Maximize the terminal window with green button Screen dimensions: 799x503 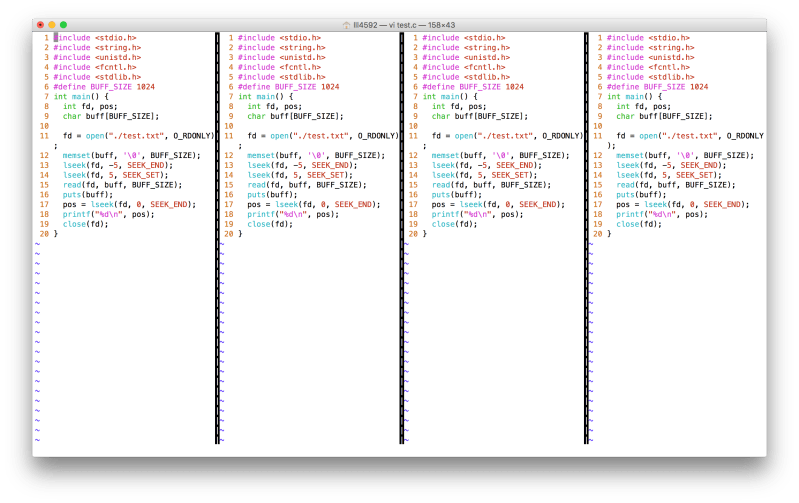tap(63, 24)
